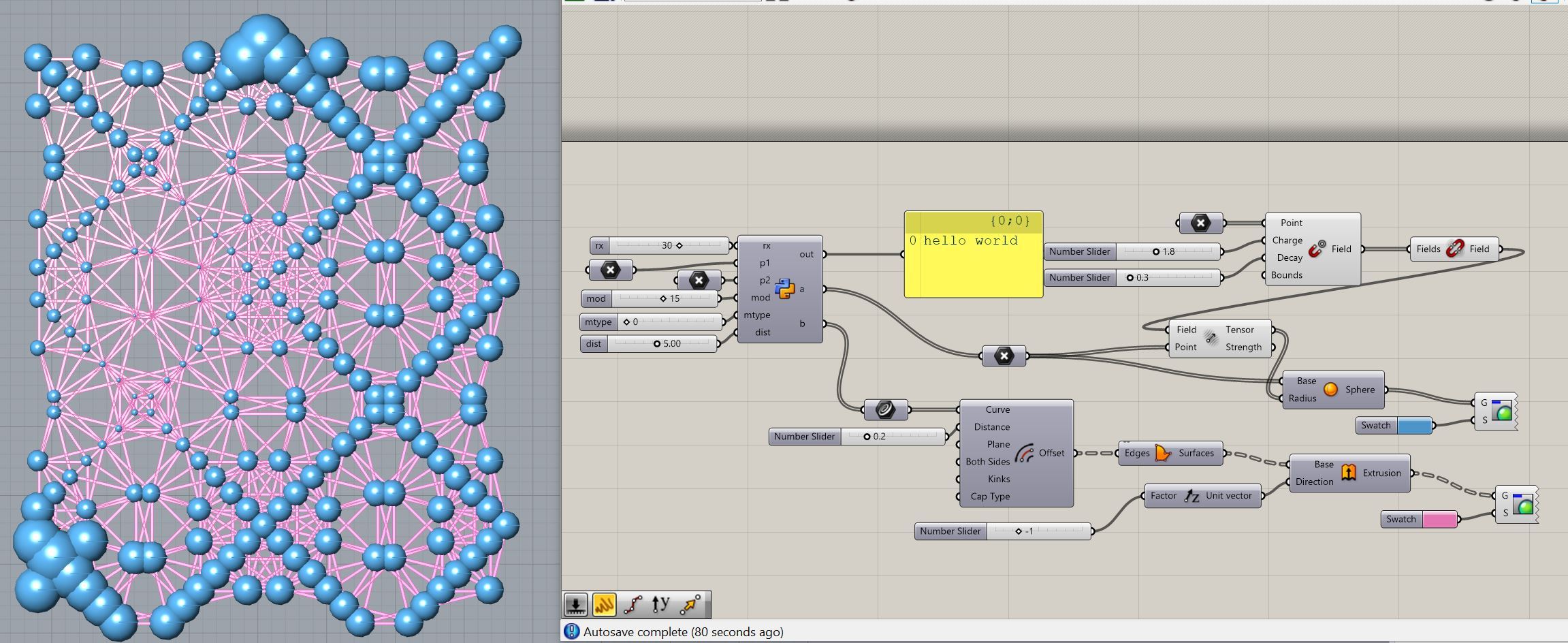Click the 'Unit vector' output label
Image resolution: width=1568 pixels, height=643 pixels.
[1228, 496]
